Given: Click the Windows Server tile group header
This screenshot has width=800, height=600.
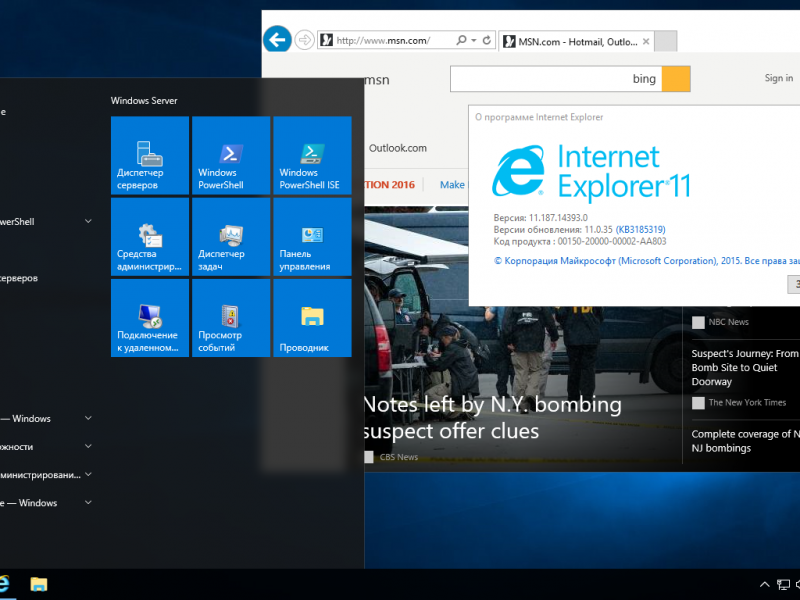Looking at the screenshot, I should click(x=144, y=101).
